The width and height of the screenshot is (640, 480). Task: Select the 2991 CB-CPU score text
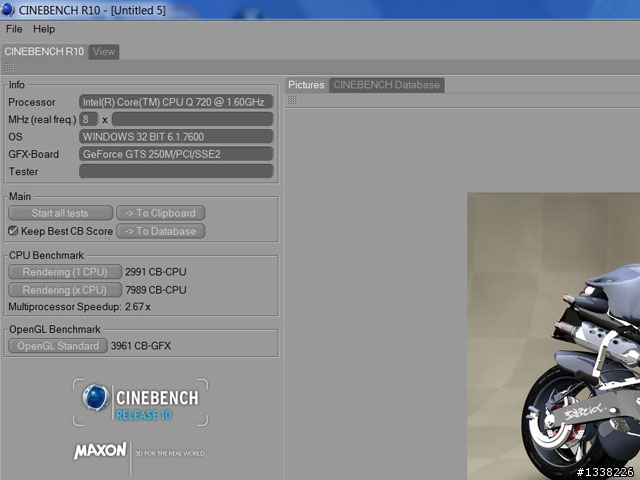coord(156,272)
